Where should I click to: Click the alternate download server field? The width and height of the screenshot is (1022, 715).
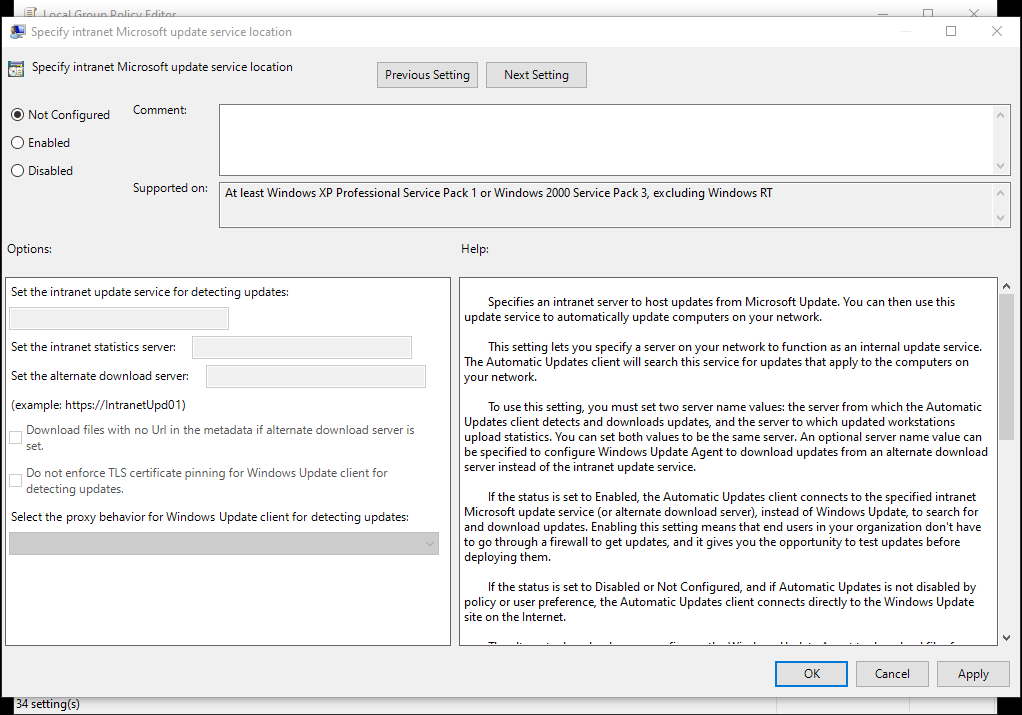[316, 376]
